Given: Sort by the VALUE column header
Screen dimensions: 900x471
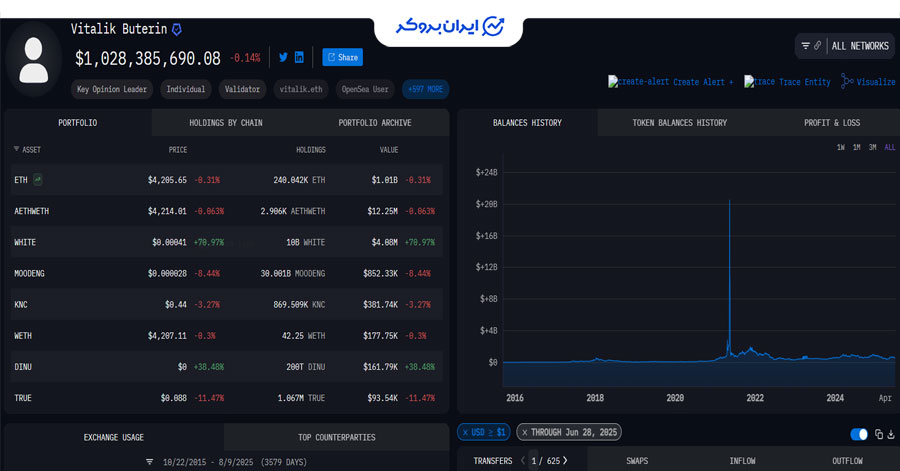Looking at the screenshot, I should click(389, 150).
